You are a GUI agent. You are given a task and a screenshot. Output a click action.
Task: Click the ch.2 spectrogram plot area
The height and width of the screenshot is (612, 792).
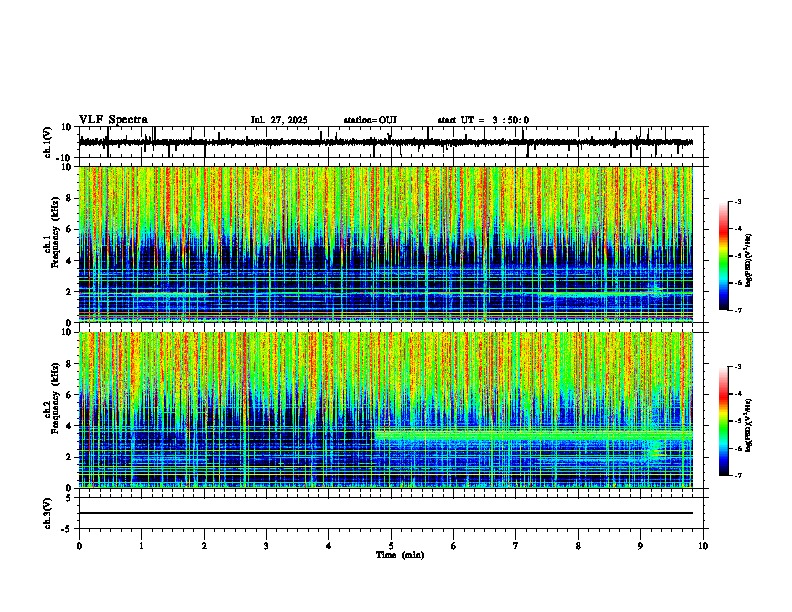pyautogui.click(x=385, y=410)
